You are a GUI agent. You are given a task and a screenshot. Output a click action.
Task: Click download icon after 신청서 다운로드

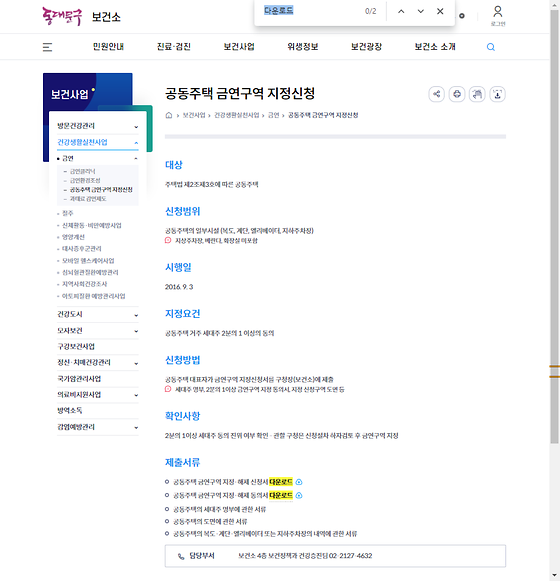(299, 482)
